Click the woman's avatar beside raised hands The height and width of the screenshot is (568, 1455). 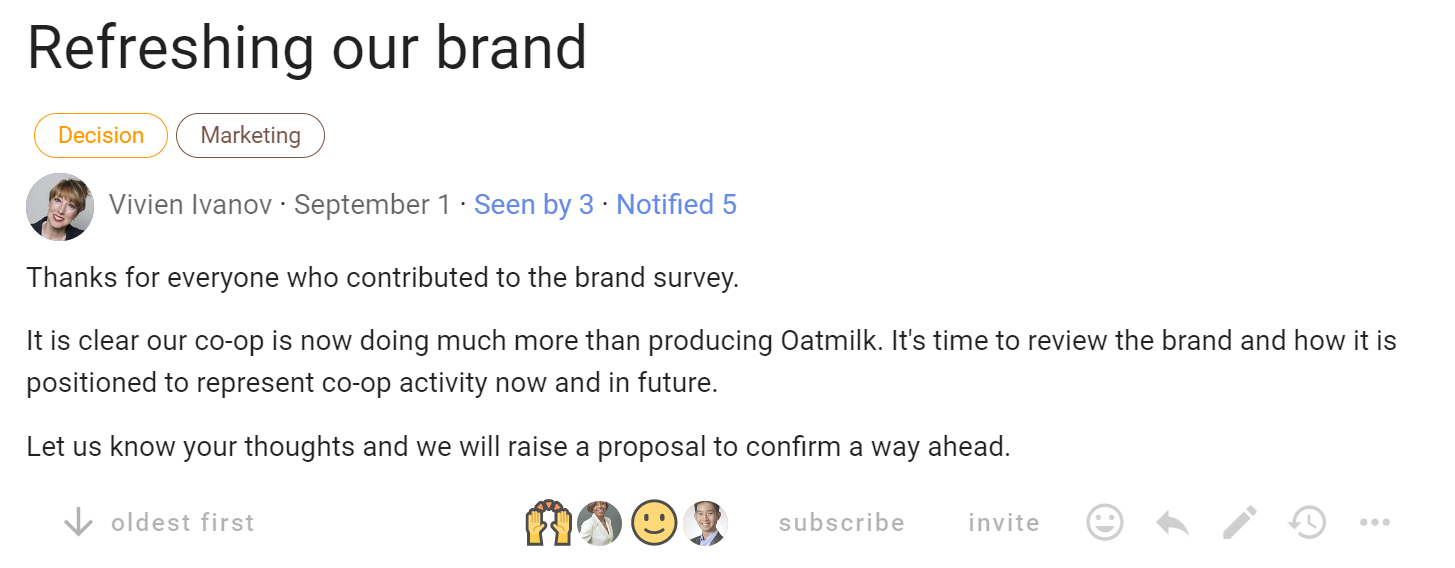[x=600, y=522]
